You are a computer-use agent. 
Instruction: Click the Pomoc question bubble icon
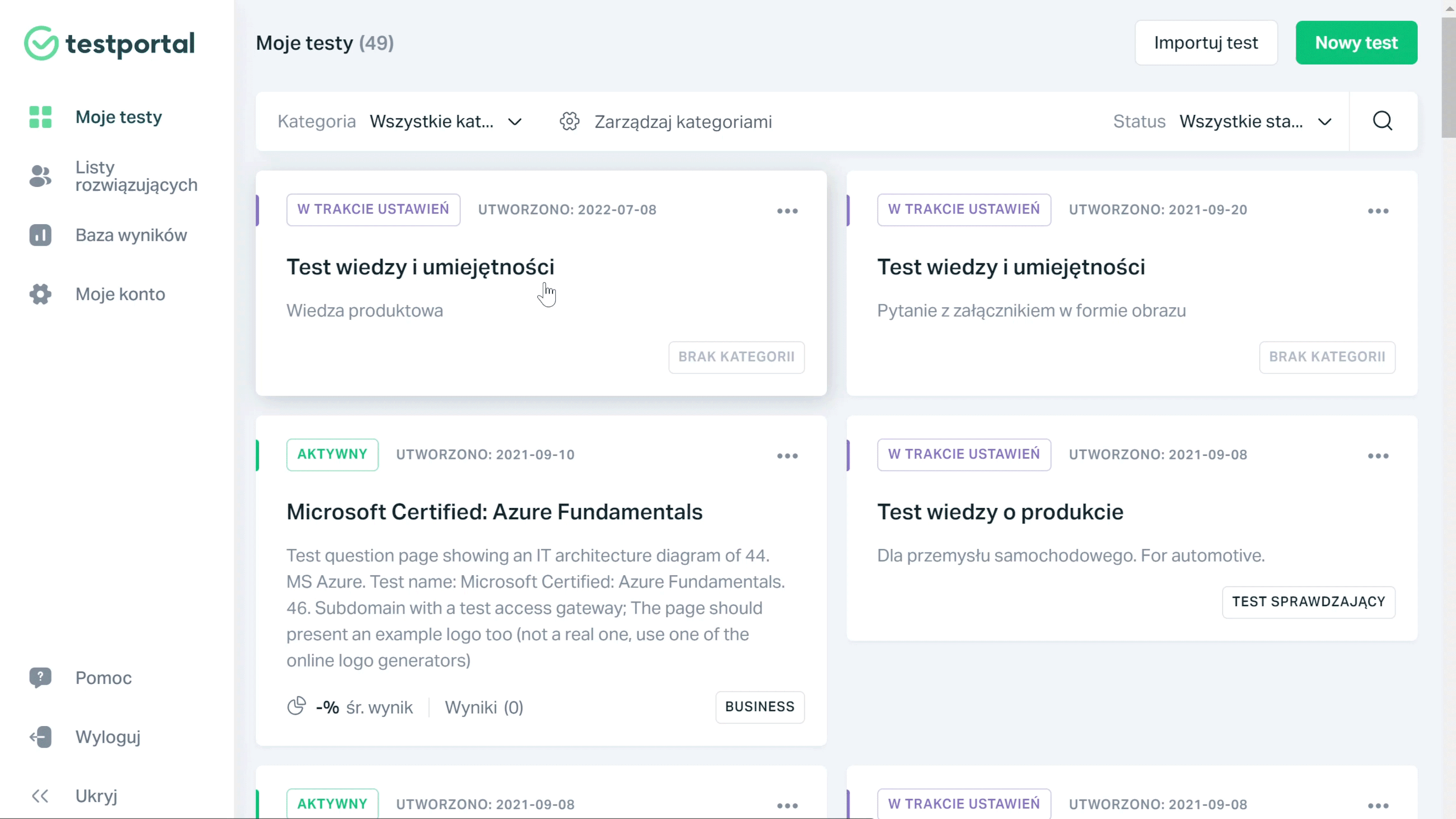point(40,678)
